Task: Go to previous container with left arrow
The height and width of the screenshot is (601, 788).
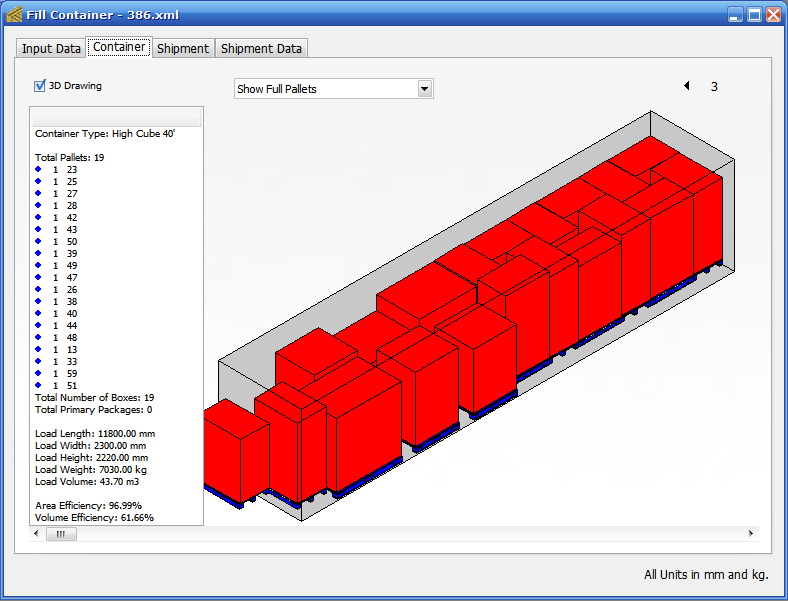Action: 686,86
